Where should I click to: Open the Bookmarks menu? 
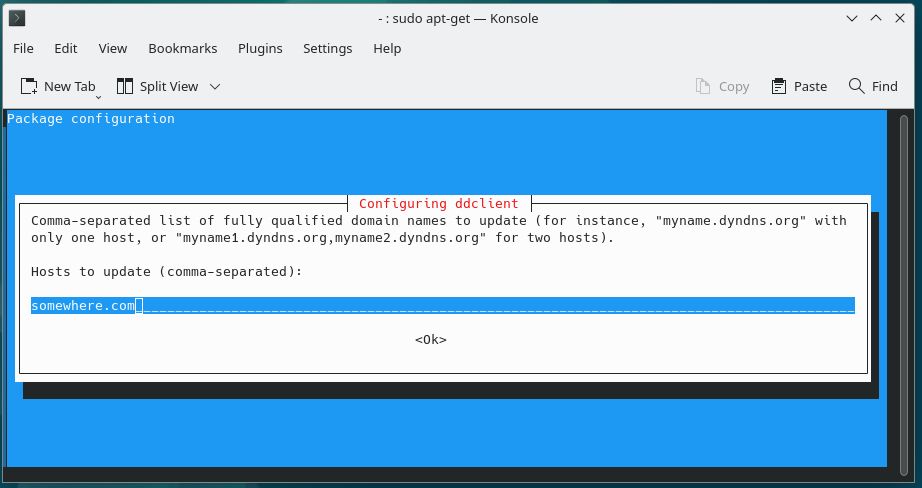tap(183, 49)
